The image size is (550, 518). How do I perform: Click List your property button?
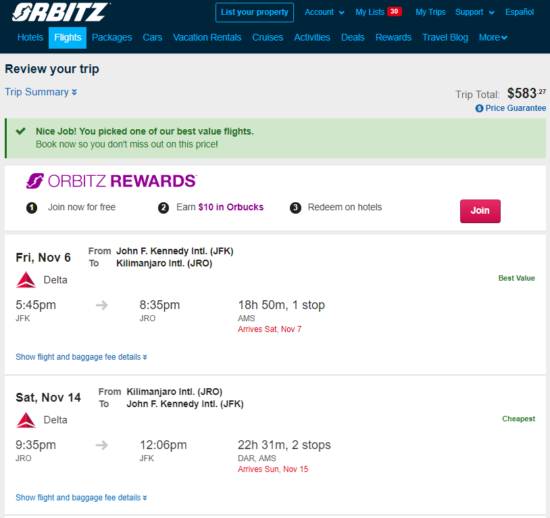coord(254,12)
